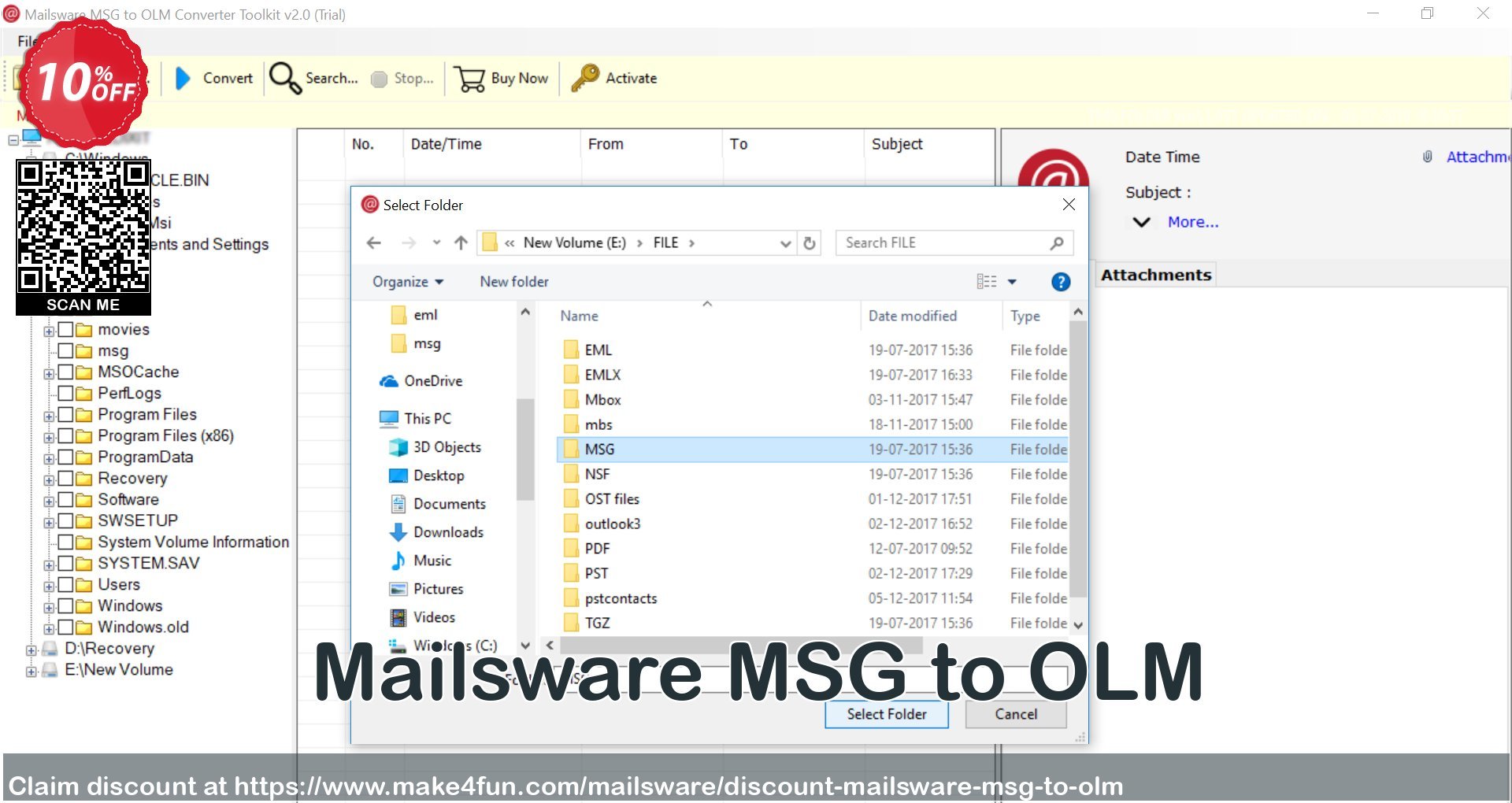This screenshot has width=1512, height=803.
Task: Expand the More... chevron in preview pane
Action: [x=1141, y=222]
